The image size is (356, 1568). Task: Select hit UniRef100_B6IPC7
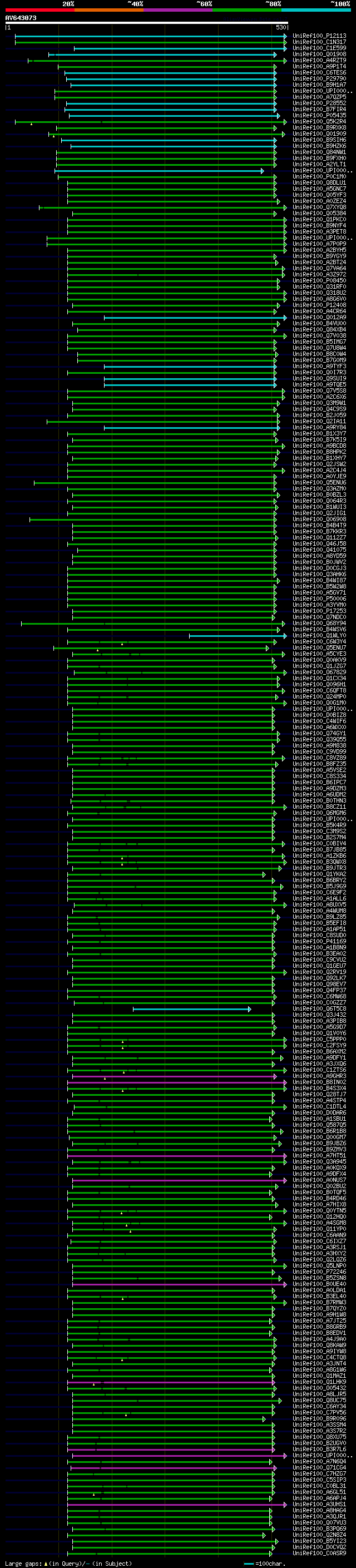point(319,782)
